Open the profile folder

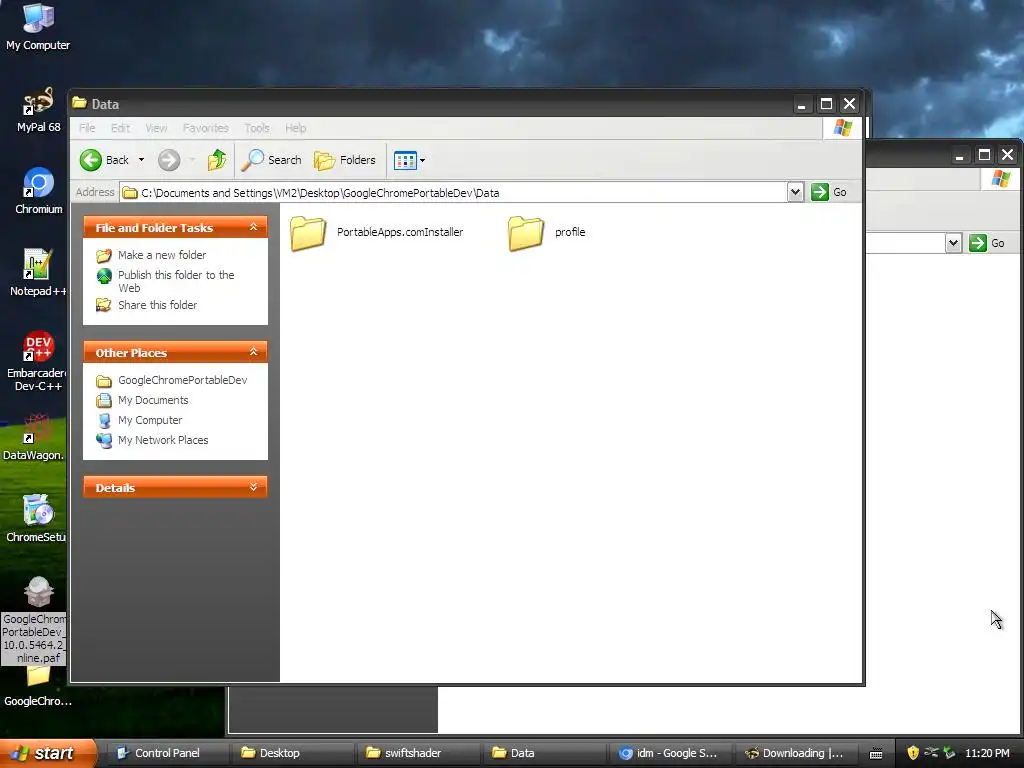click(x=547, y=232)
